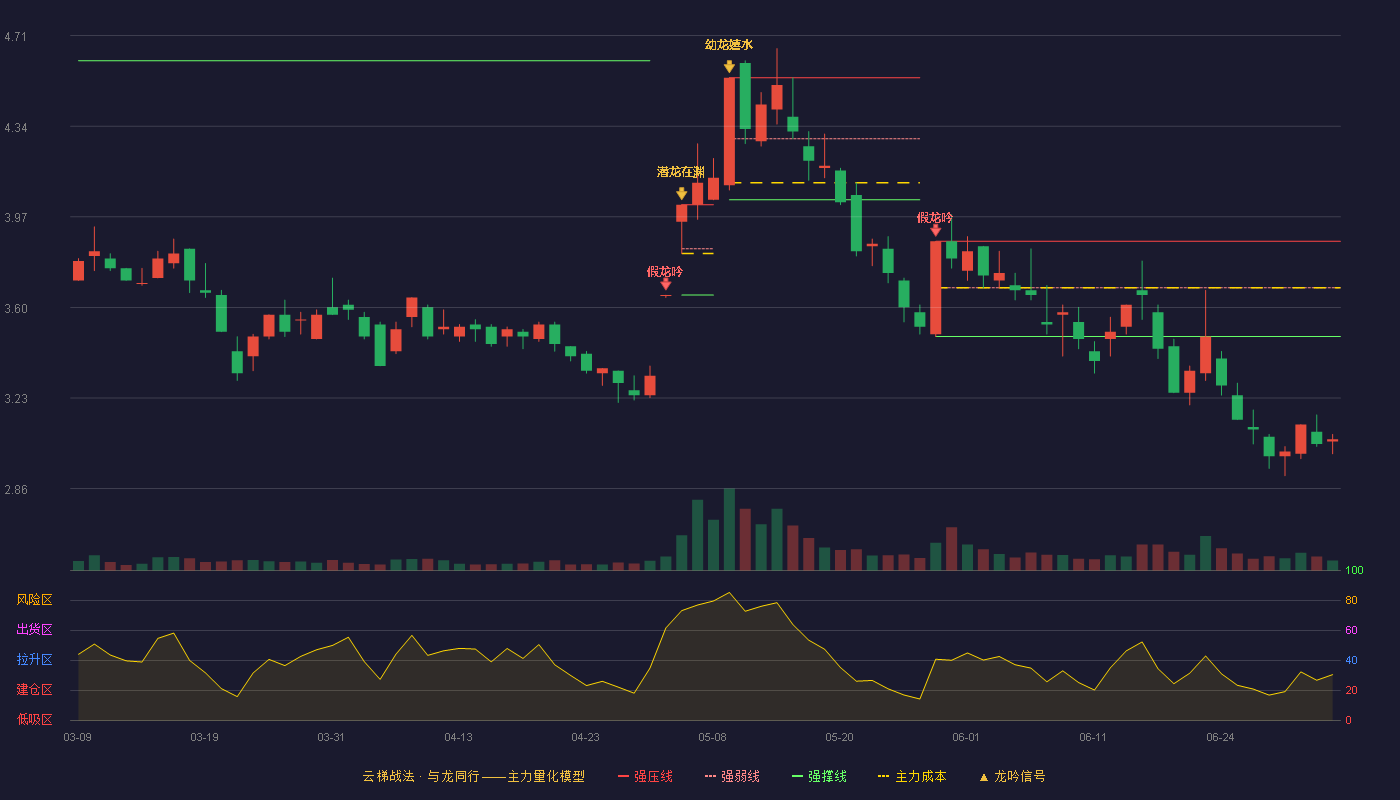Click the 幼龙嬉水 yellow arrow signal marker

coord(729,67)
